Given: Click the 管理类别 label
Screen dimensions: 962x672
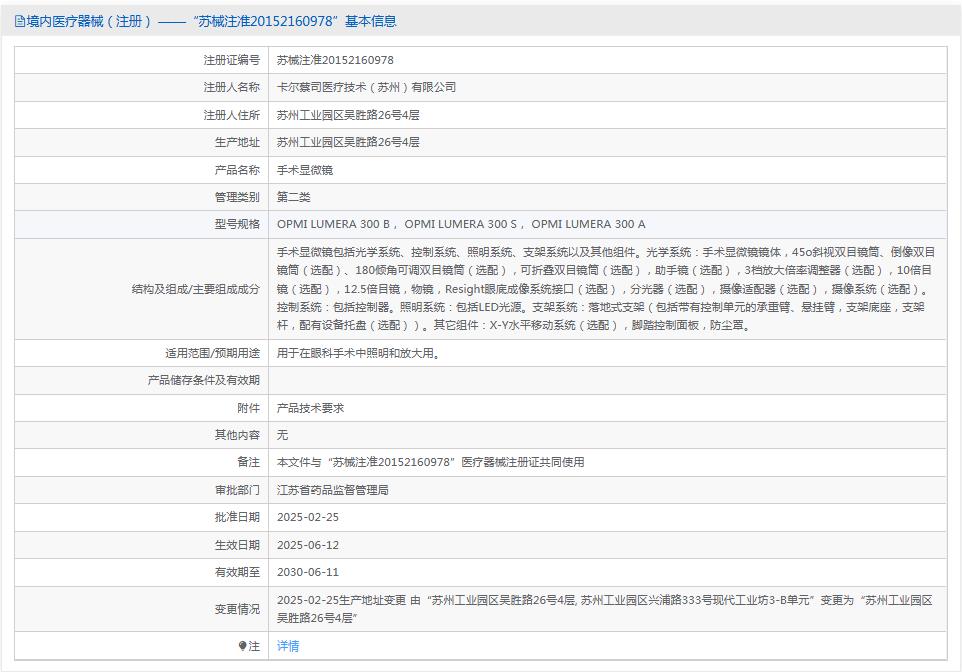Looking at the screenshot, I should [237, 197].
